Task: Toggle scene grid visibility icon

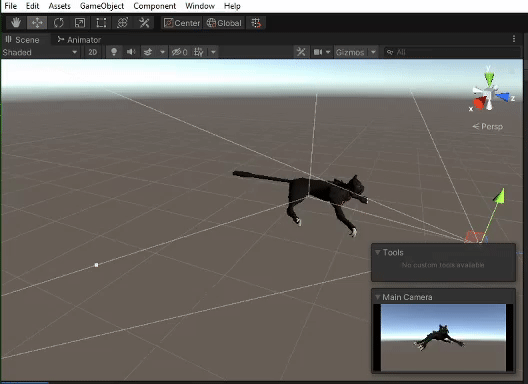Action: tap(199, 52)
